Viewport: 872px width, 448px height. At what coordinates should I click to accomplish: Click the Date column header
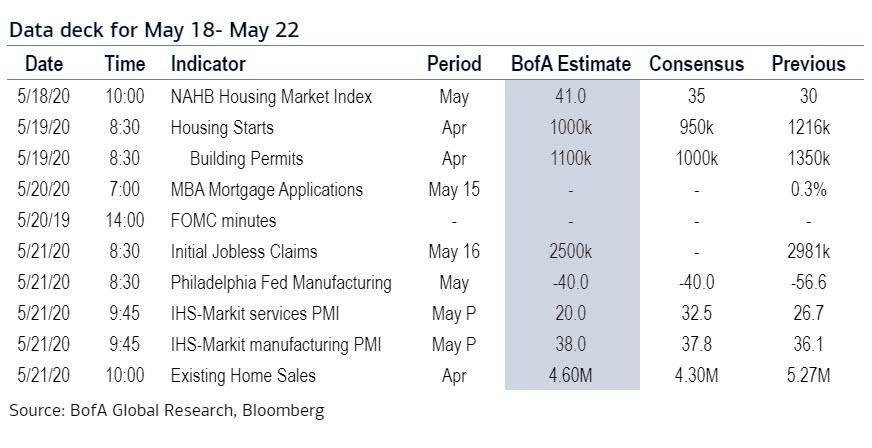tap(43, 64)
